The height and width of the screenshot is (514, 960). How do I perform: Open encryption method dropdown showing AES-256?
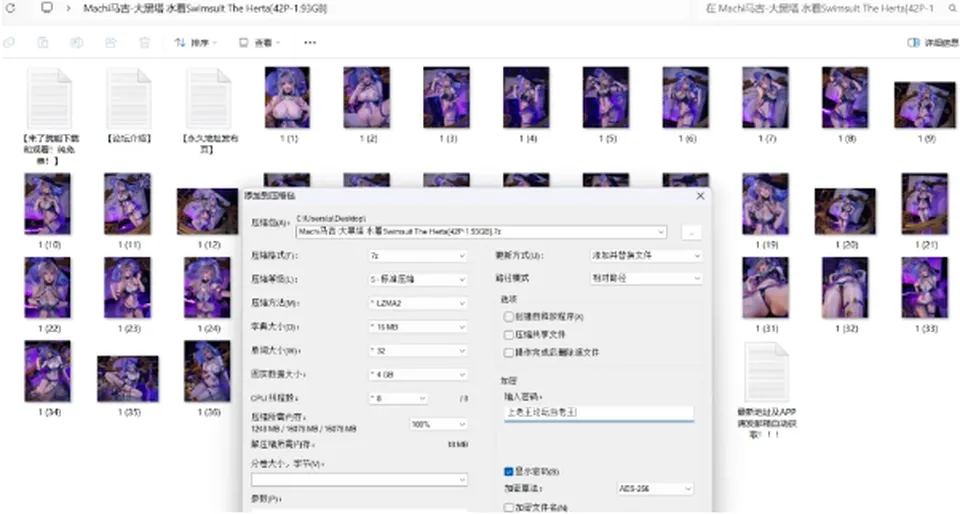click(655, 488)
